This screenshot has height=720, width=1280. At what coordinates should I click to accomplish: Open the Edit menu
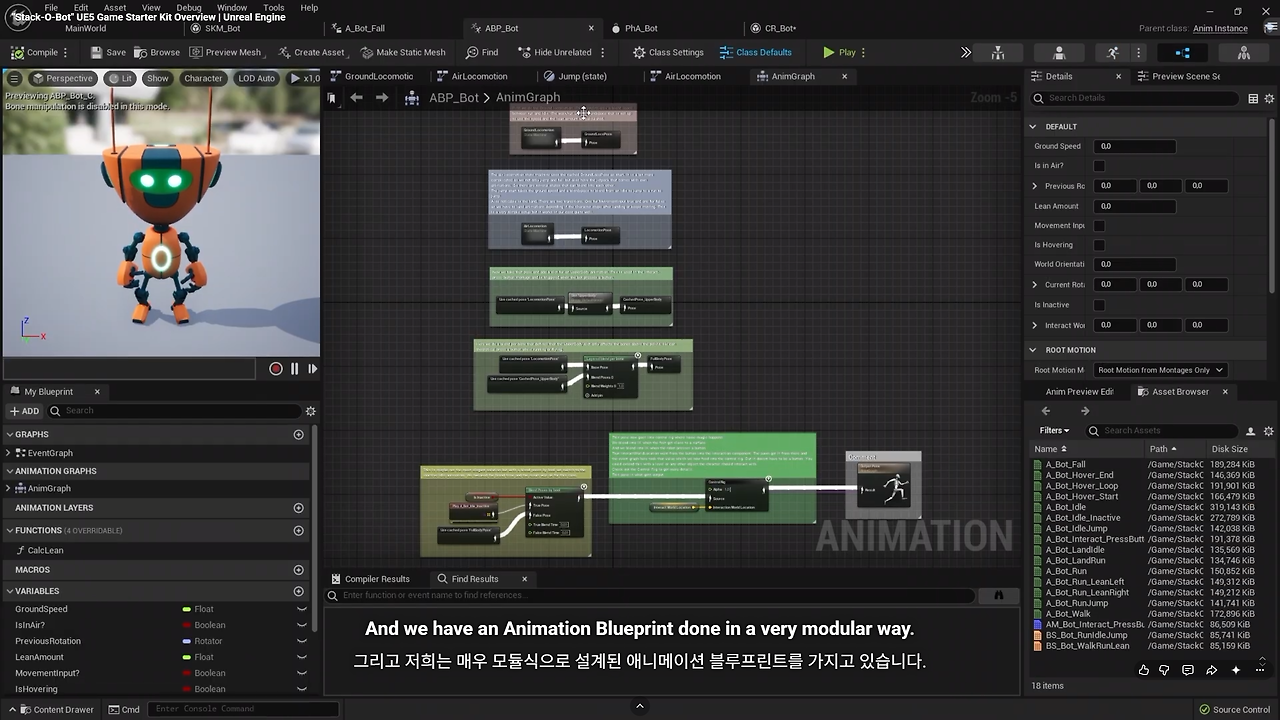click(x=81, y=8)
